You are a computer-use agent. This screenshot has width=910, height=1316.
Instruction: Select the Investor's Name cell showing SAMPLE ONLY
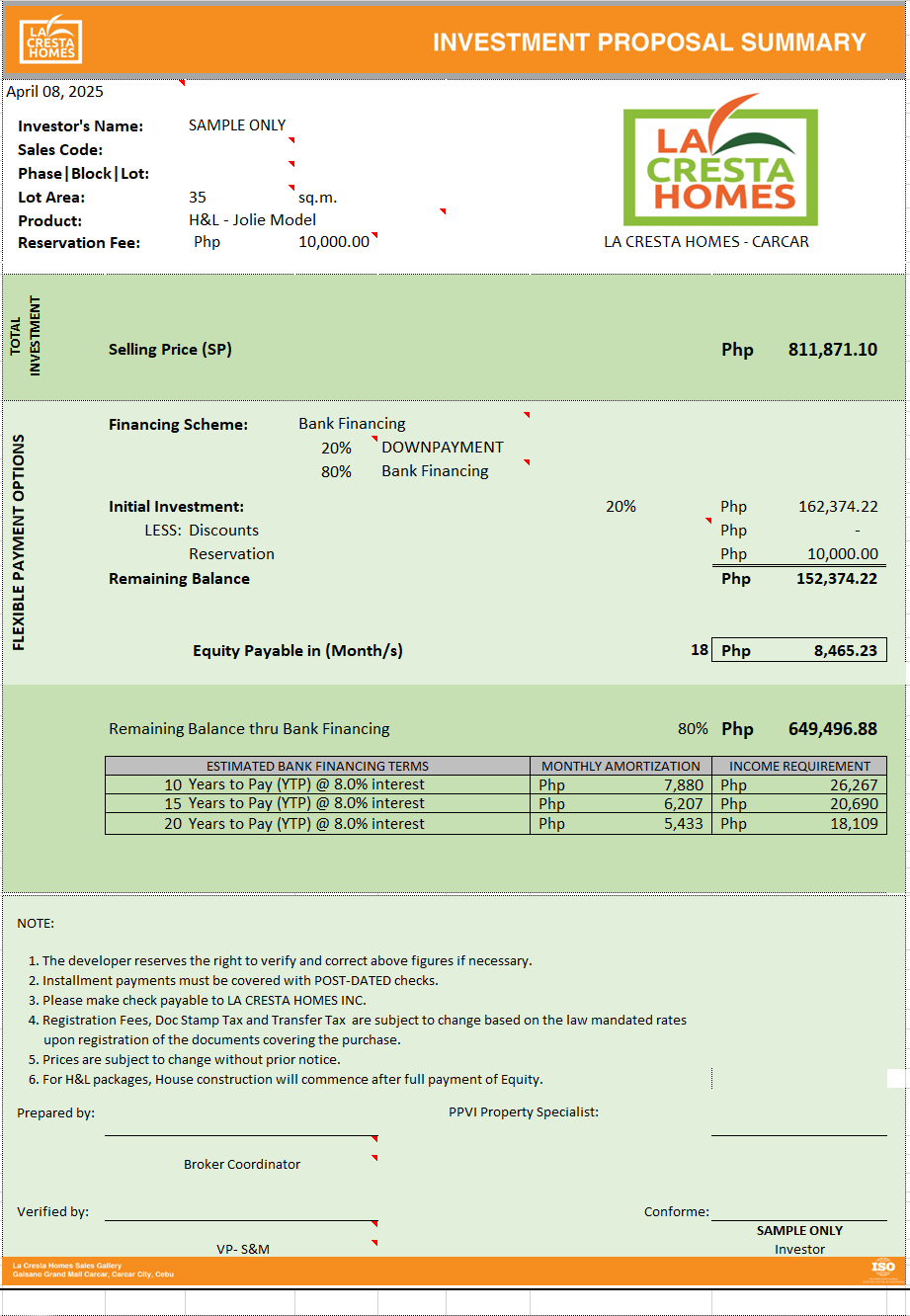[x=237, y=125]
